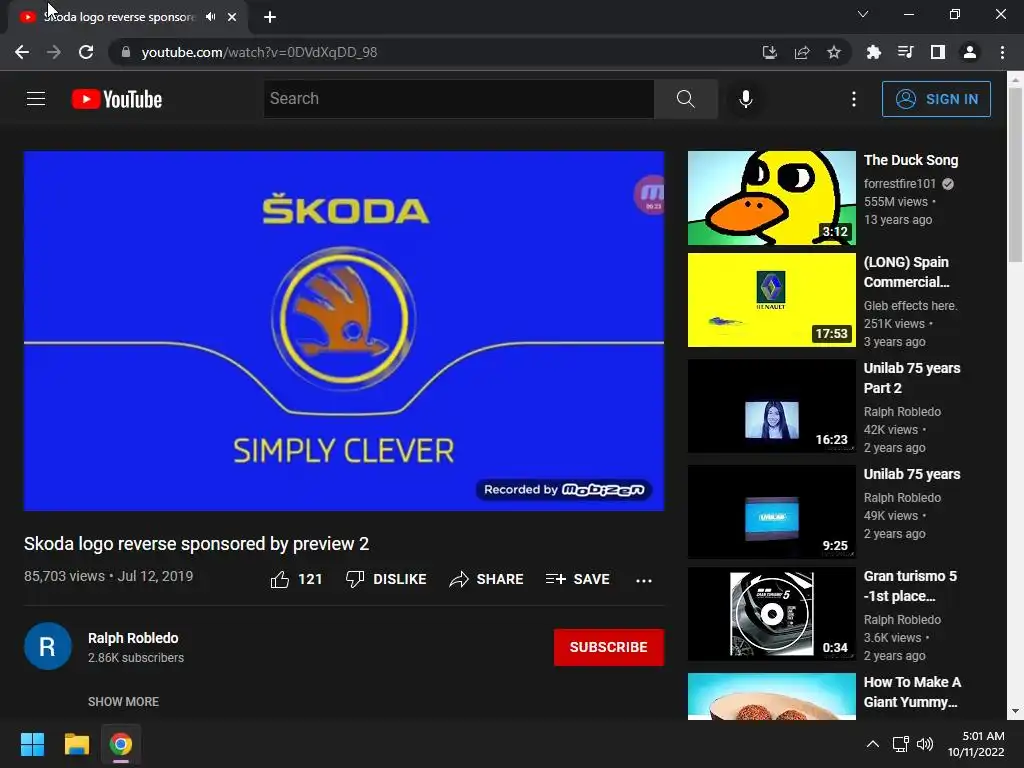Reload the YouTube page
Screen dimensions: 1024x768
click(86, 52)
